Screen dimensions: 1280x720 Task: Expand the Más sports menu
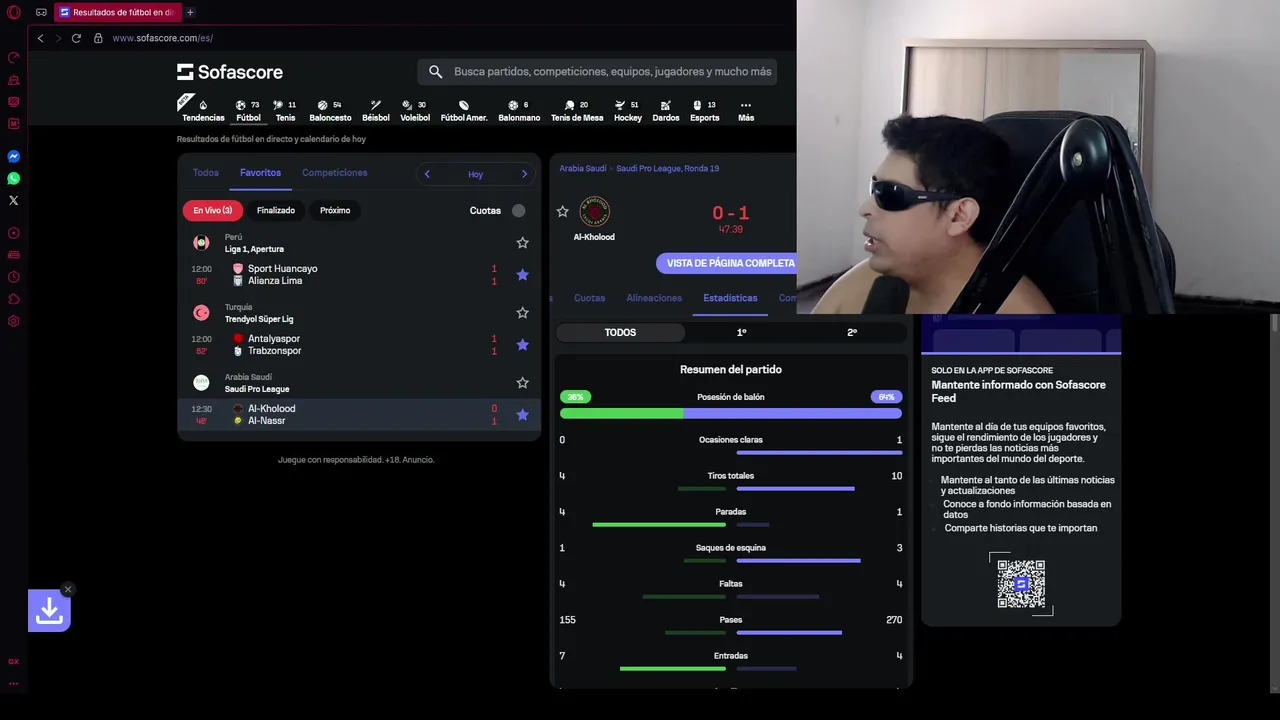(746, 111)
